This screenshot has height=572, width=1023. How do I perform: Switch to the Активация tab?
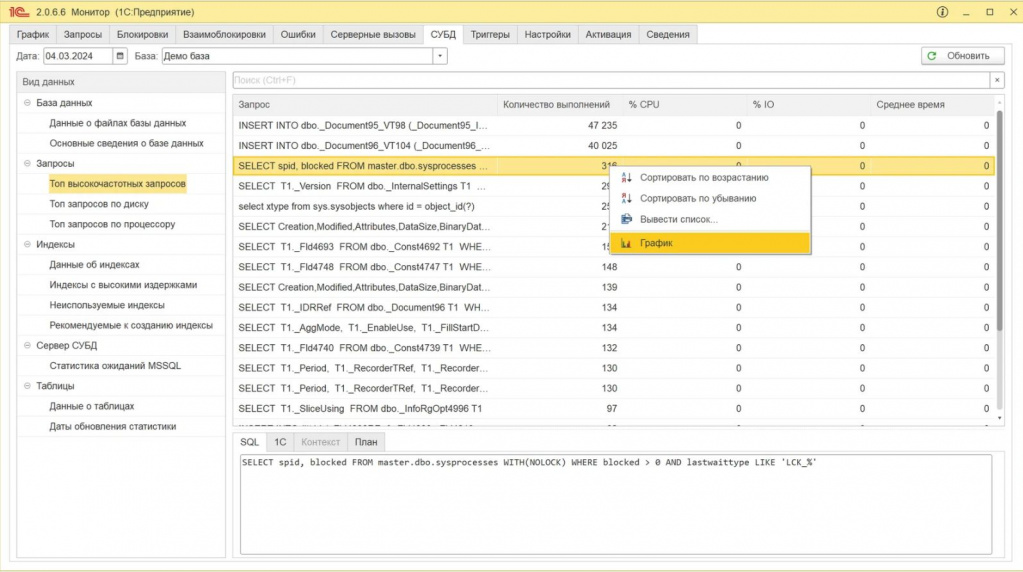pyautogui.click(x=608, y=35)
